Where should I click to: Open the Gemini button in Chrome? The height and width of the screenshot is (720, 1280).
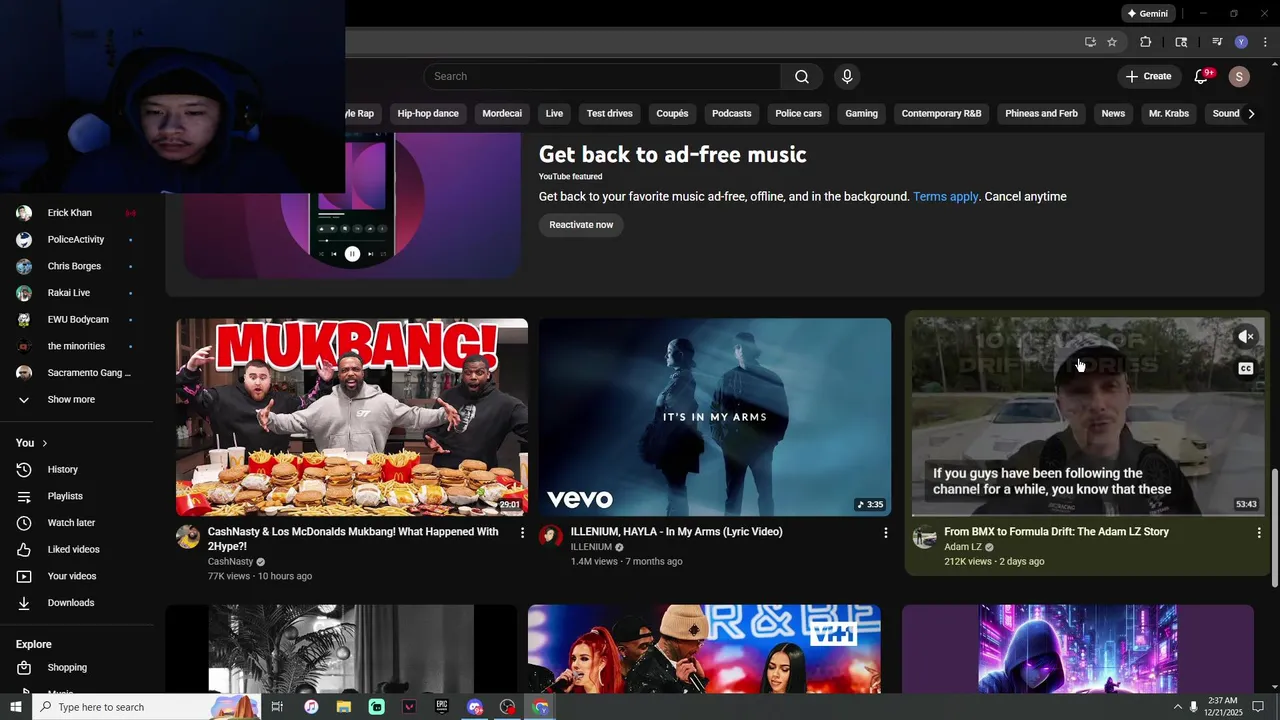[1147, 14]
